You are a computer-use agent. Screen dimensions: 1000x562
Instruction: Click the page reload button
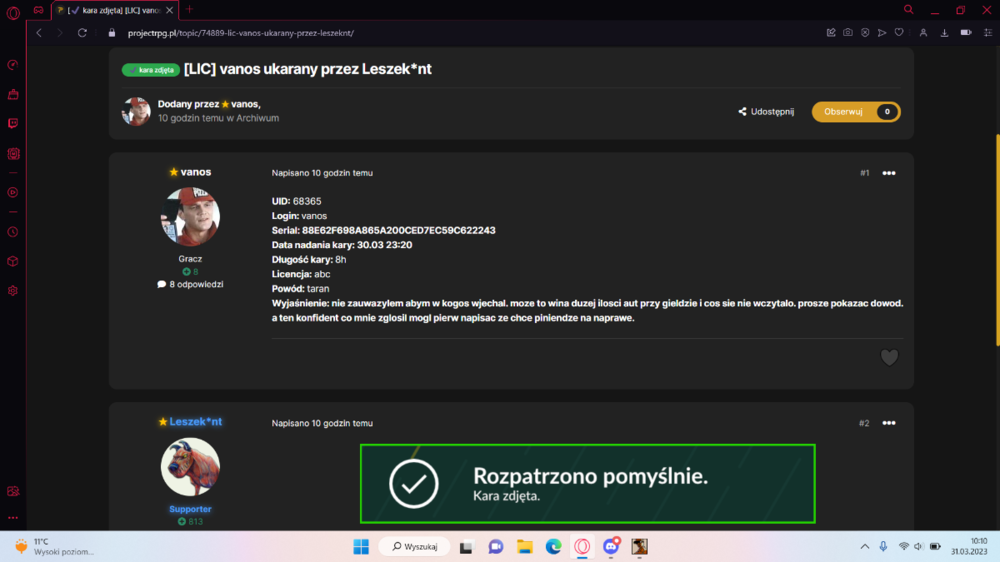click(82, 33)
